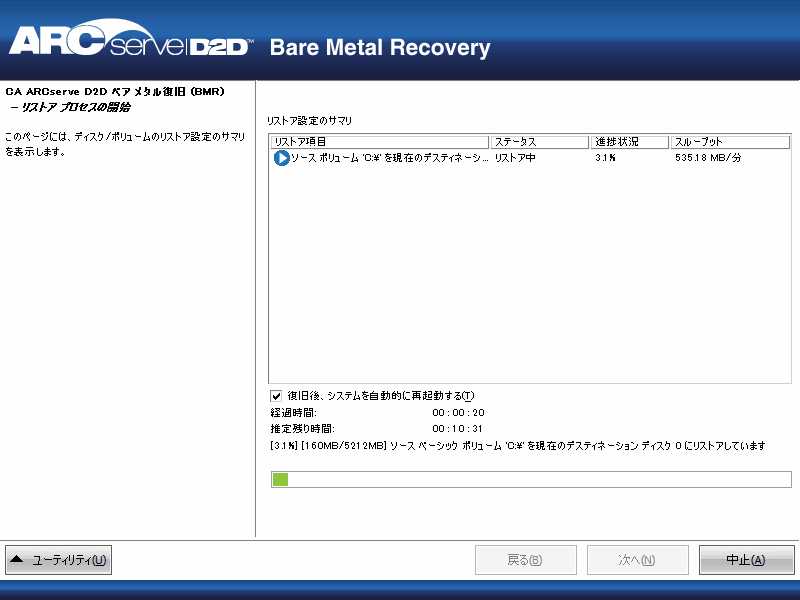
Task: Click the スループット column header
Action: point(730,142)
